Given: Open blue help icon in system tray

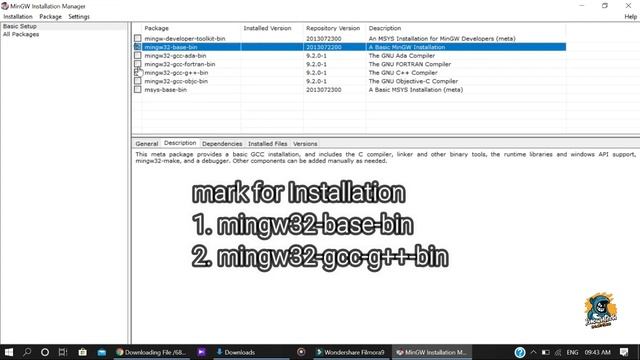Looking at the screenshot, I should coord(520,352).
